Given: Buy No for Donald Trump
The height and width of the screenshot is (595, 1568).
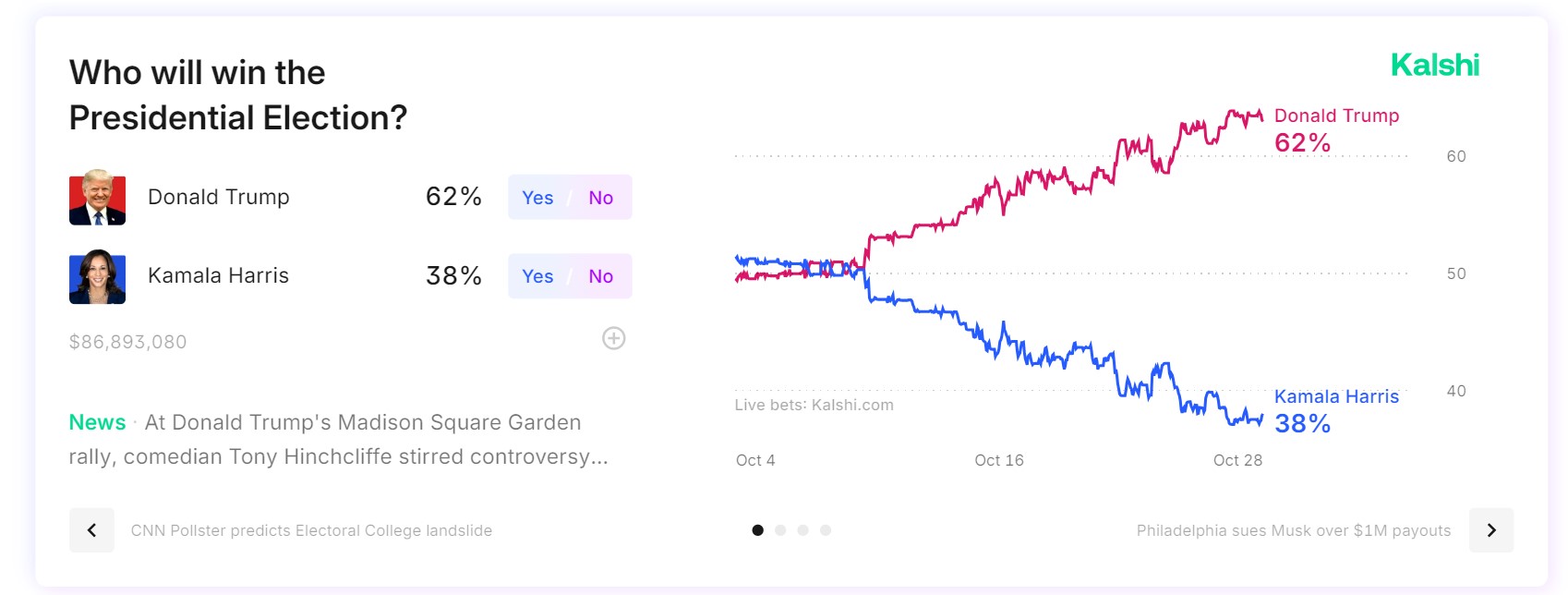Looking at the screenshot, I should (x=601, y=198).
